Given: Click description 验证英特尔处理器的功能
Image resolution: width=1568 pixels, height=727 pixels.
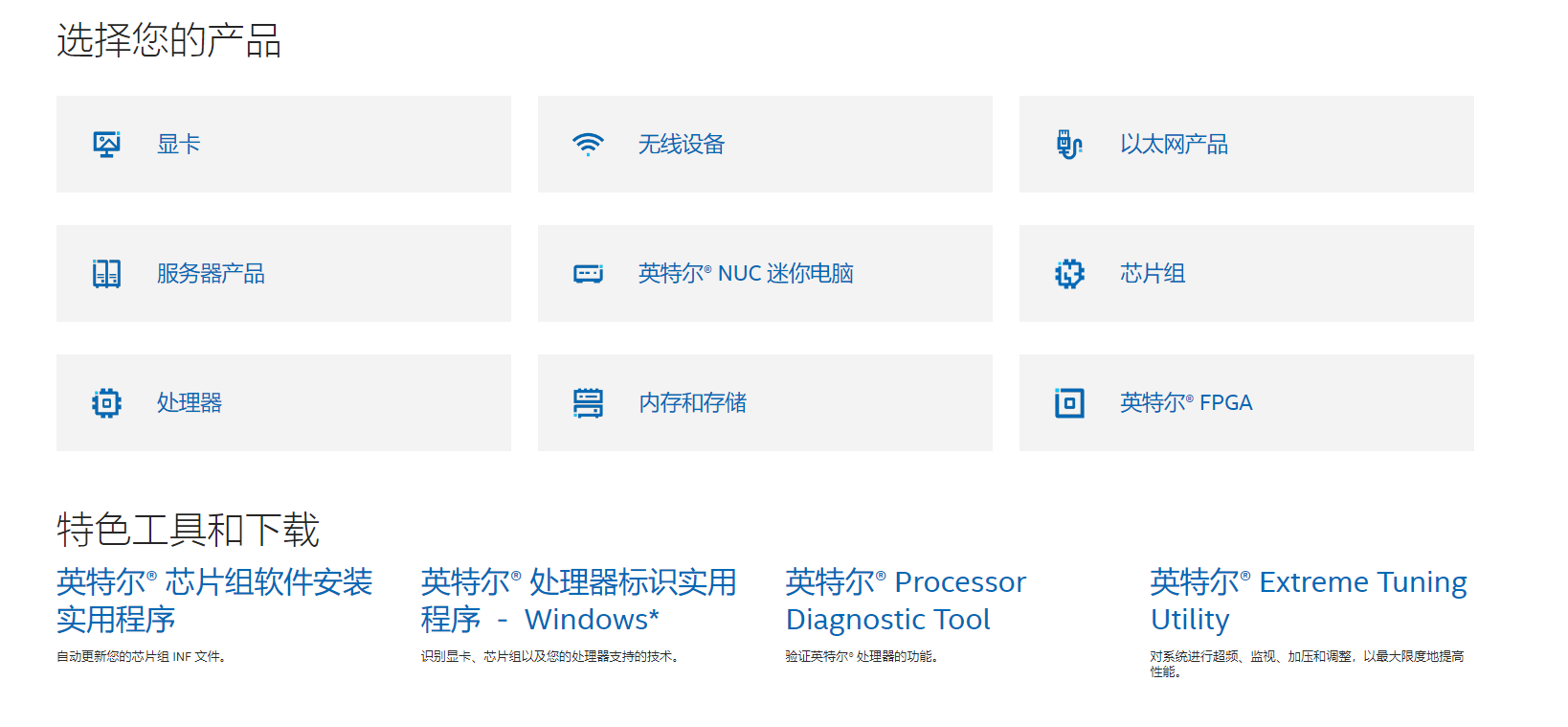Looking at the screenshot, I should (862, 657).
